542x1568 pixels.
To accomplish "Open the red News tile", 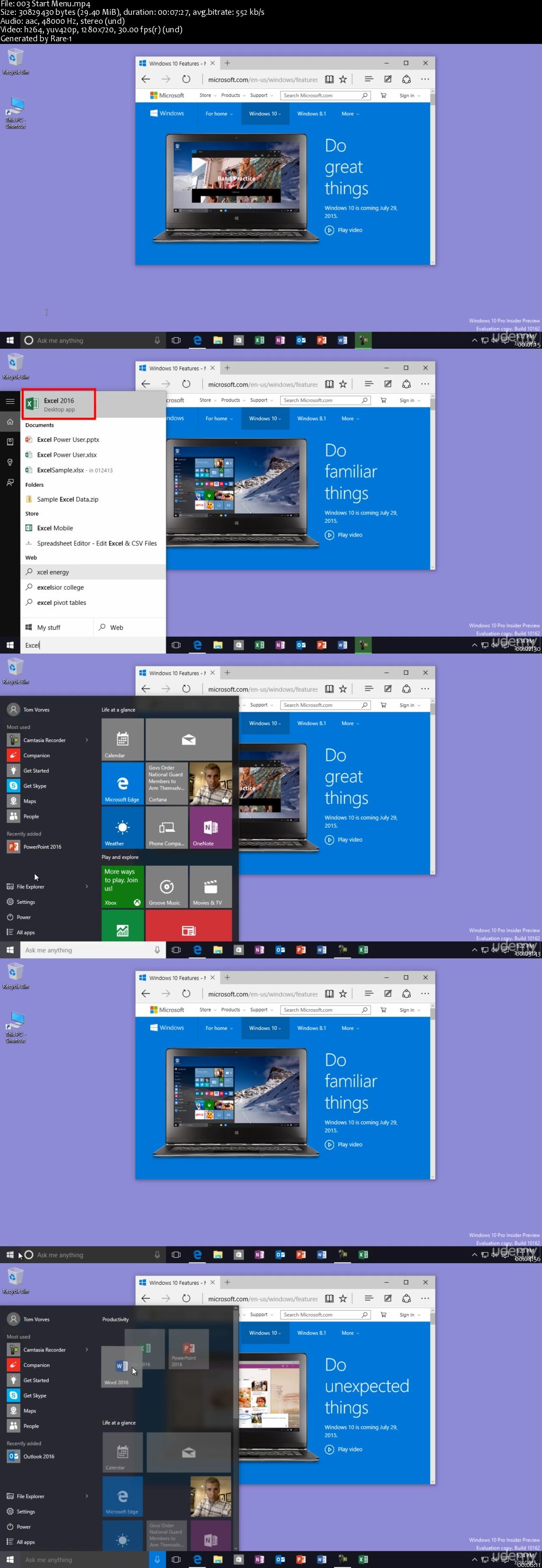I will coord(188,925).
